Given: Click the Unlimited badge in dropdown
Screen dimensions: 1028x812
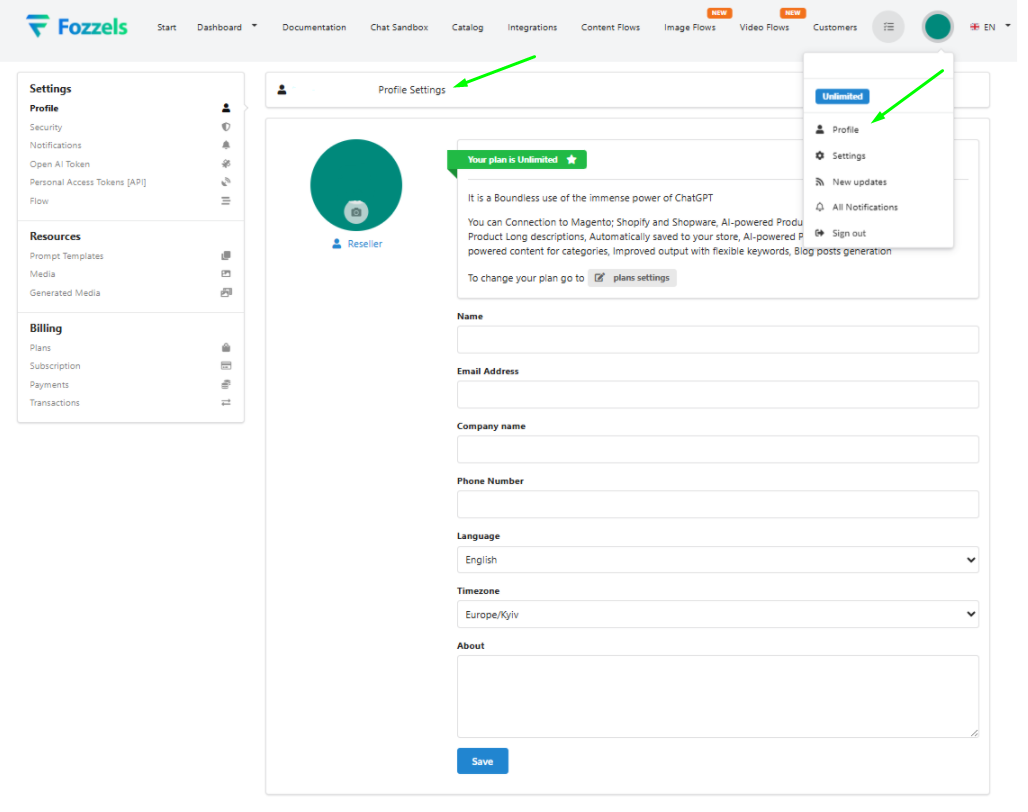Looking at the screenshot, I should (842, 96).
